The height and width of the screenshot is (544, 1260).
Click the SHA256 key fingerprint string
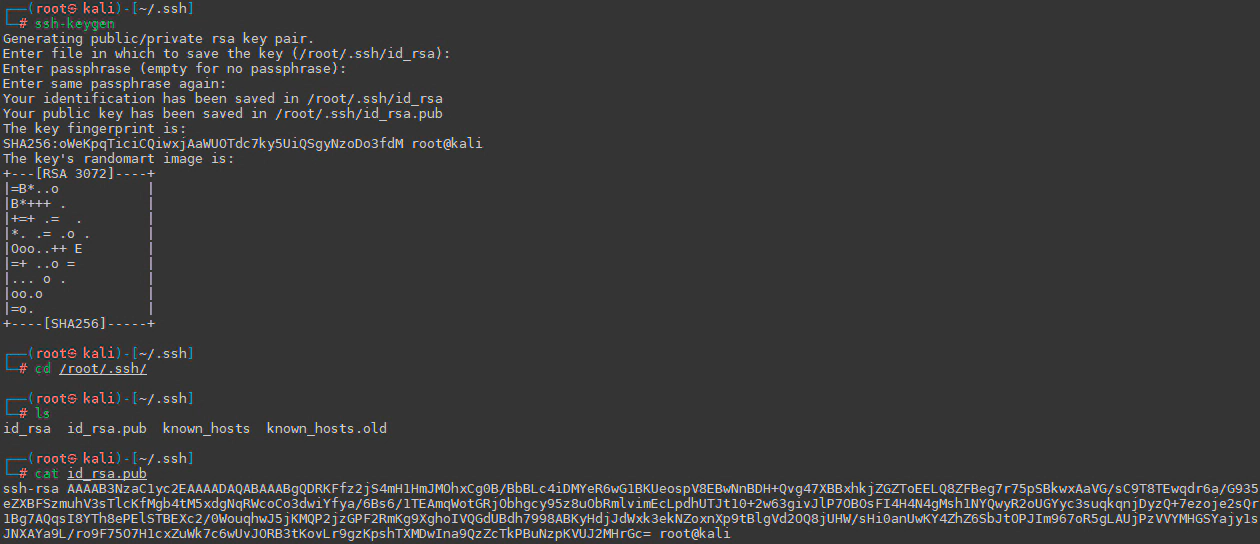pyautogui.click(x=206, y=144)
